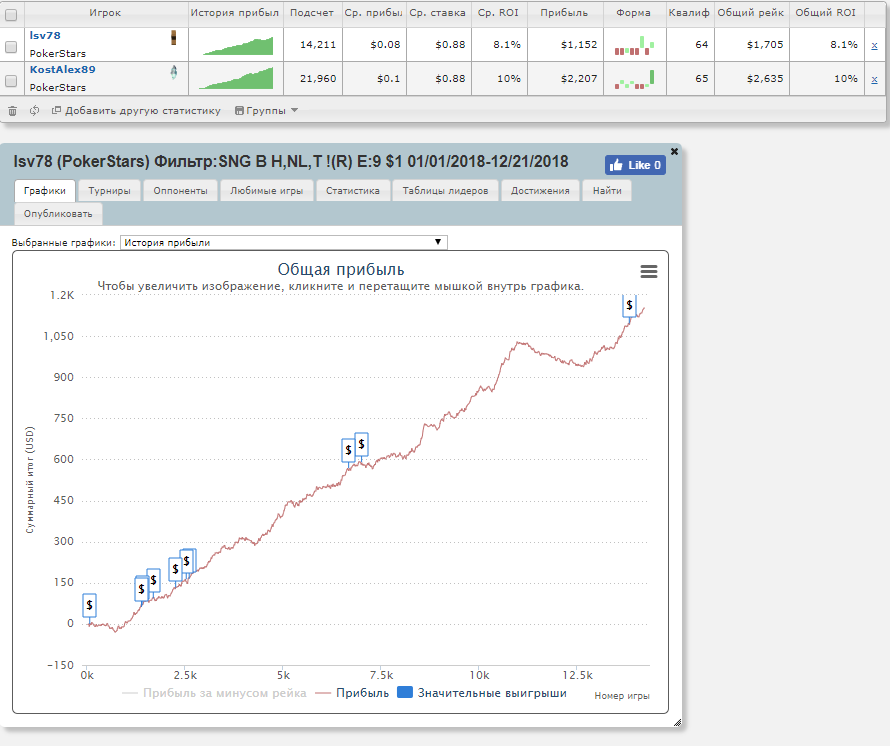890x746 pixels.
Task: Expand the 'Группы' dropdown
Action: [x=266, y=111]
